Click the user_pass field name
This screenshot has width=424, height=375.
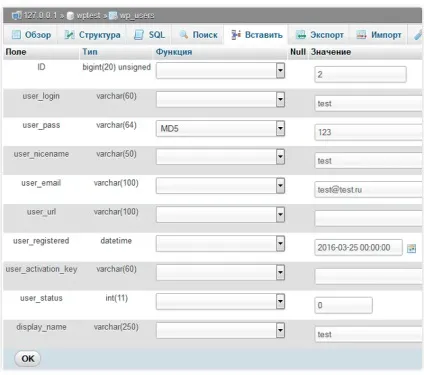point(41,125)
